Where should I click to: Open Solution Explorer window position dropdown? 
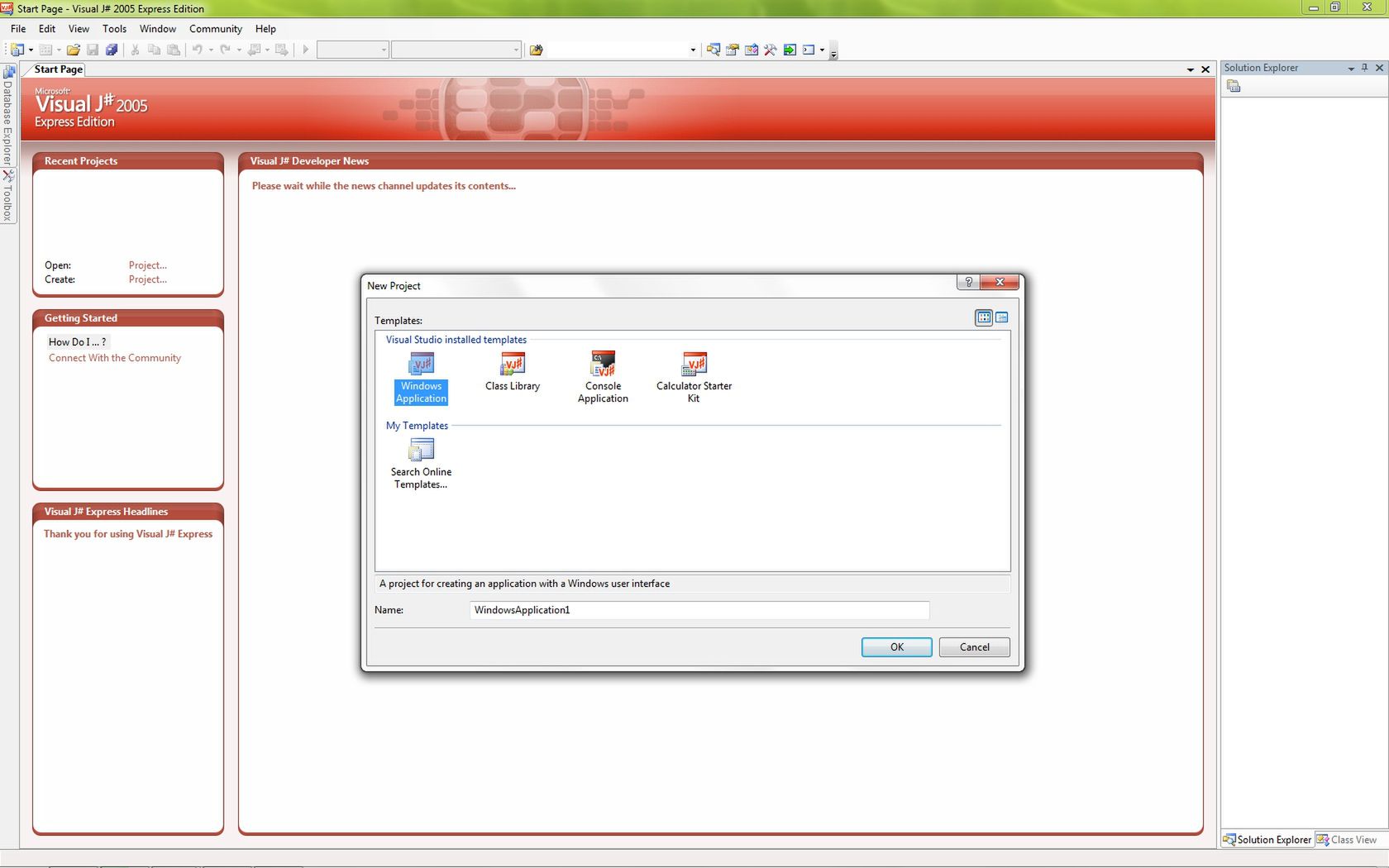1351,69
